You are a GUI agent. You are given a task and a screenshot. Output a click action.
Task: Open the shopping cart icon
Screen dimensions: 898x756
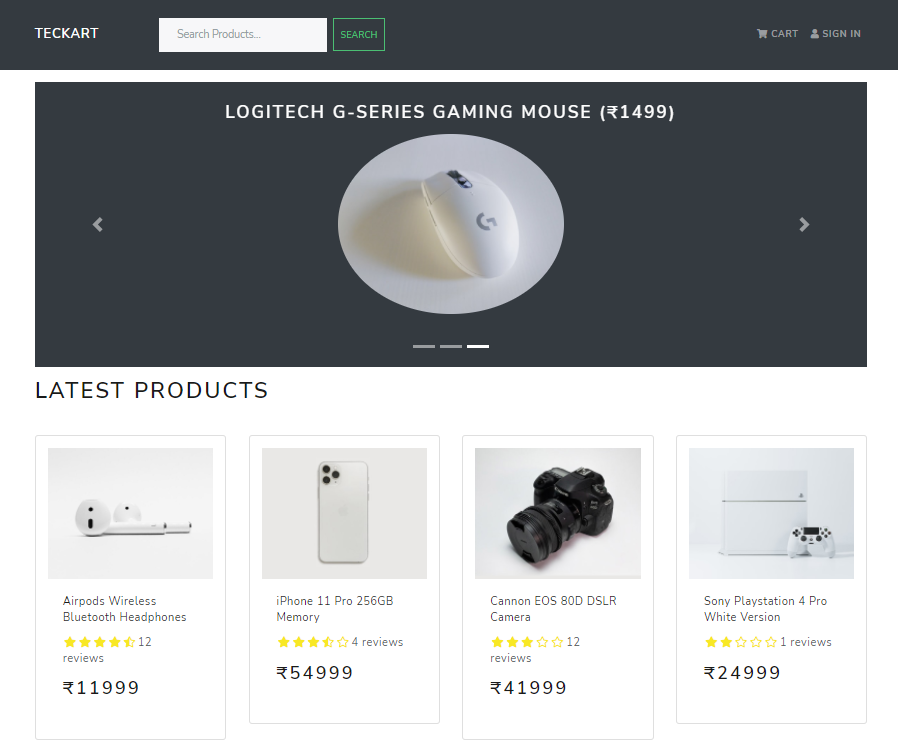762,34
